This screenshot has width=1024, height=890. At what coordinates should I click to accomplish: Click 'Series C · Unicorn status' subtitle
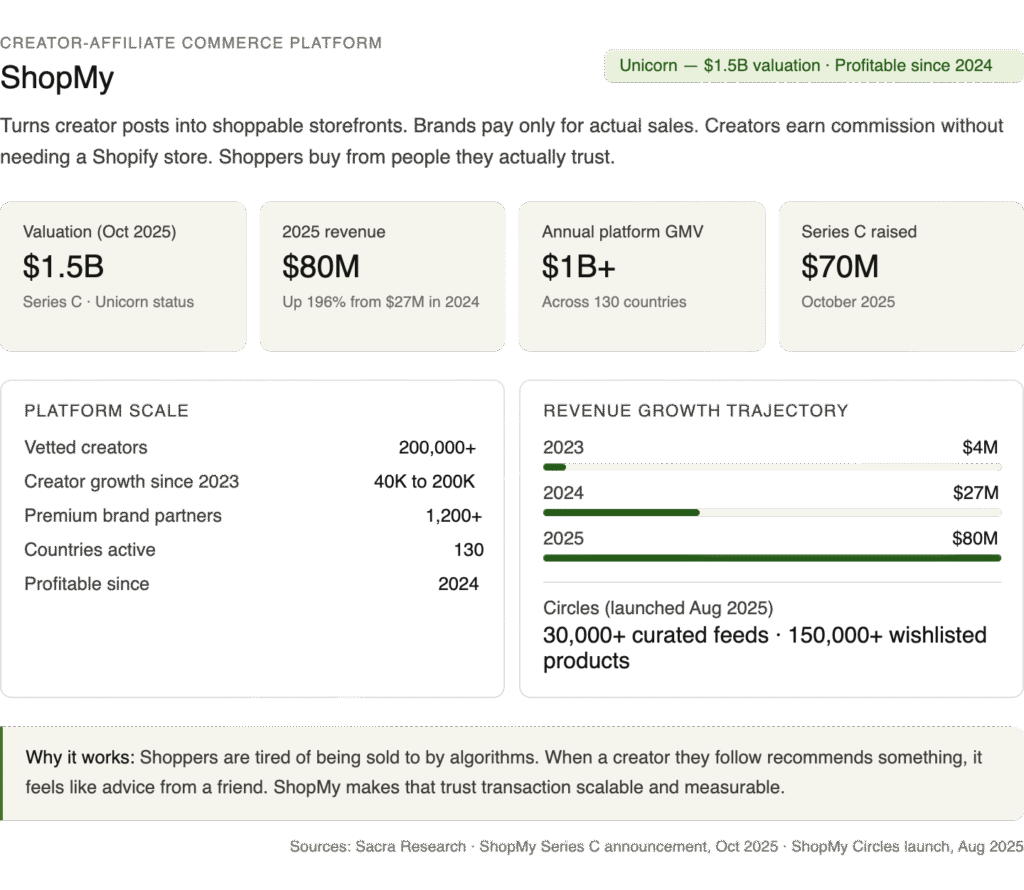[108, 302]
